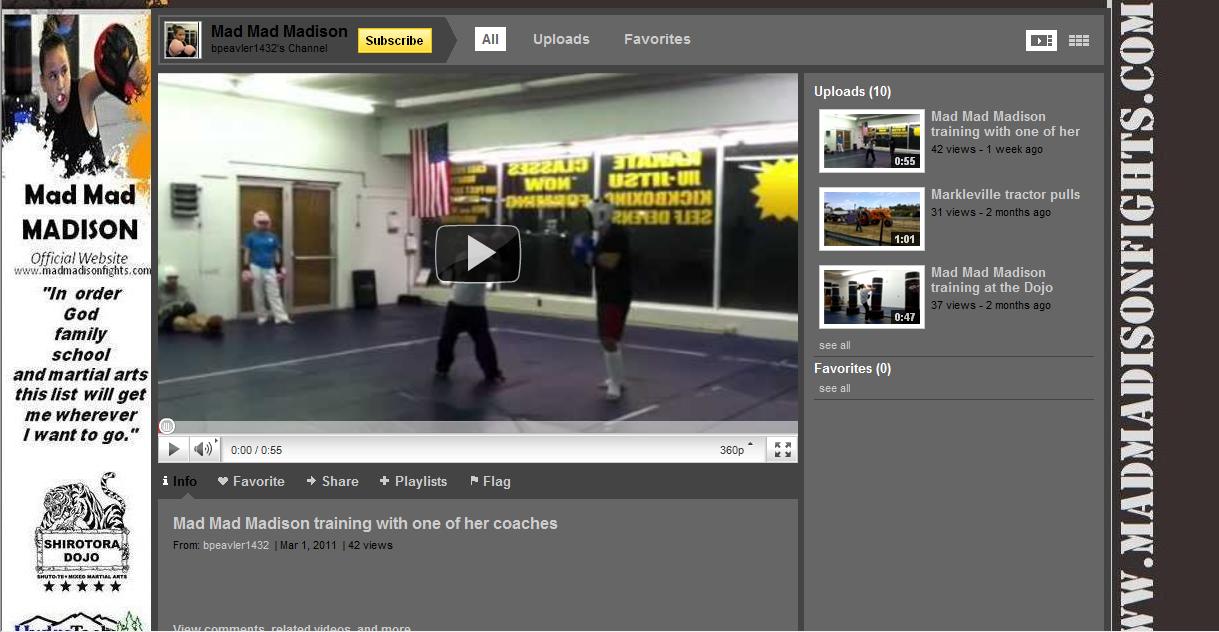This screenshot has width=1219, height=632.
Task: Open the Favorites tab
Action: point(657,39)
